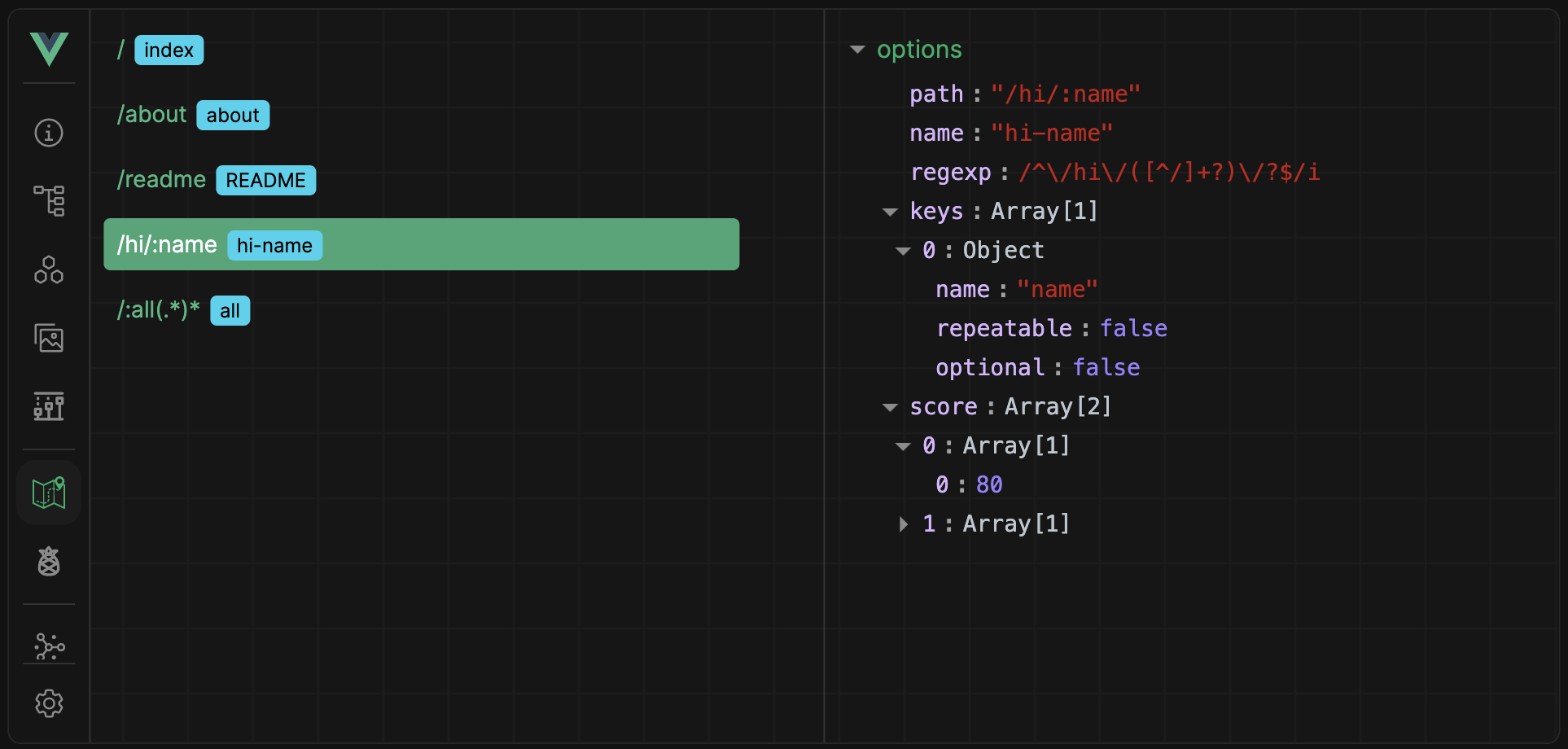Click the optional false value

1106,368
